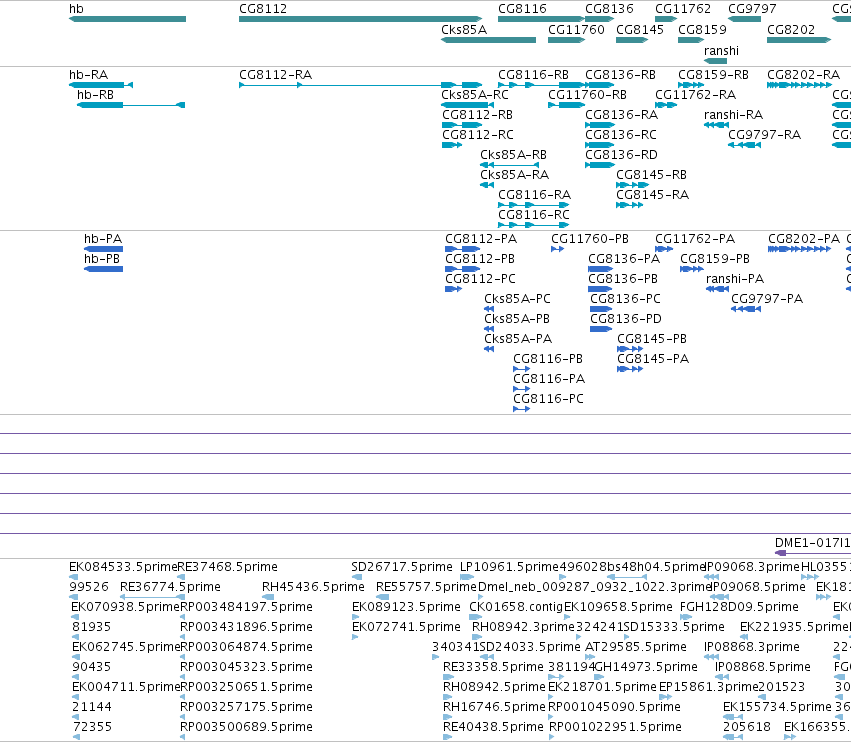Click the Cks85A-RB transcript label
This screenshot has width=851, height=742.
pos(513,155)
